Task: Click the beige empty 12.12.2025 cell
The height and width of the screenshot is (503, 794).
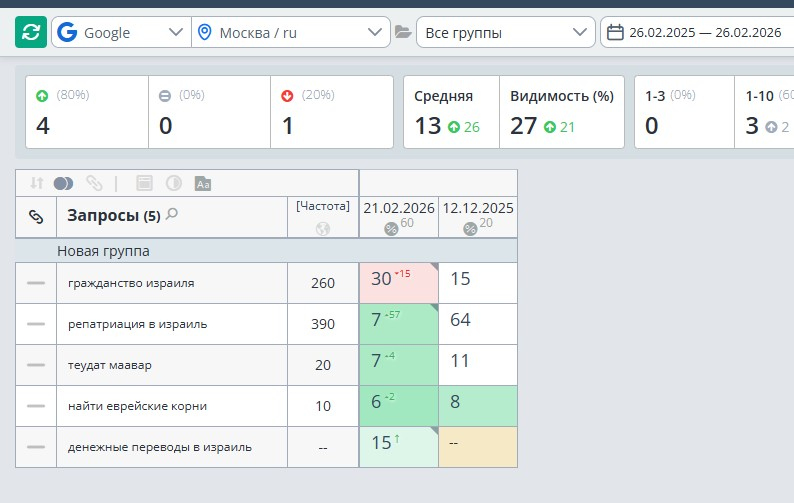Action: [x=478, y=447]
